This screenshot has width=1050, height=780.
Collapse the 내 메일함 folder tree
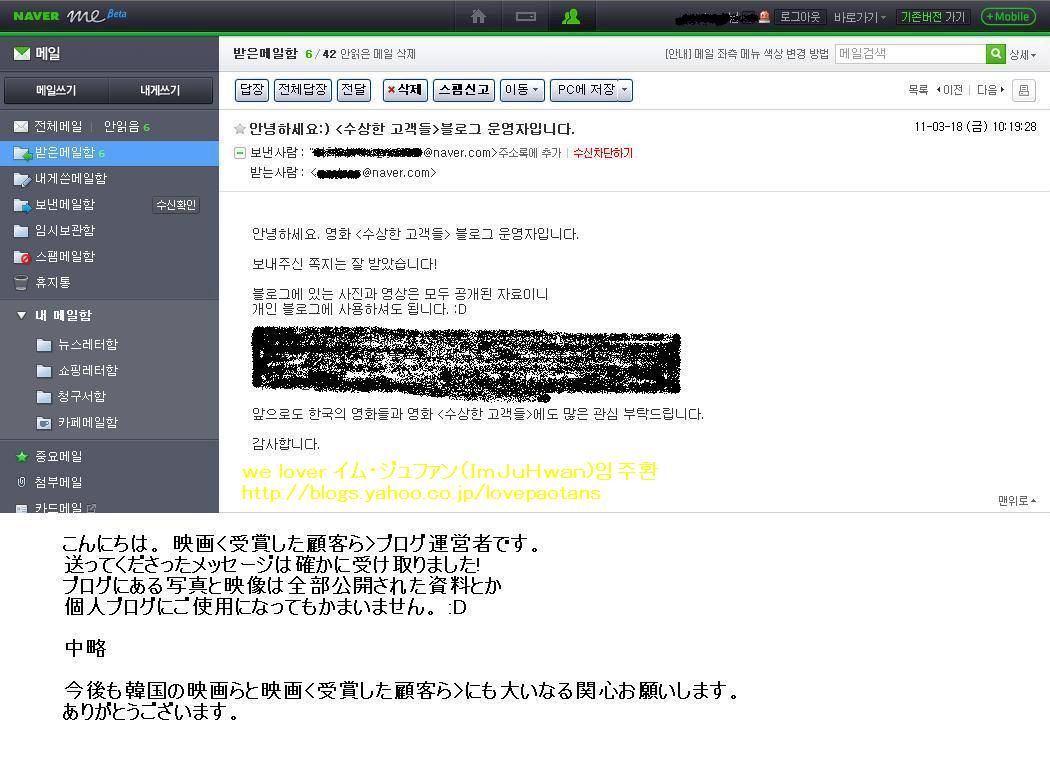coord(21,315)
